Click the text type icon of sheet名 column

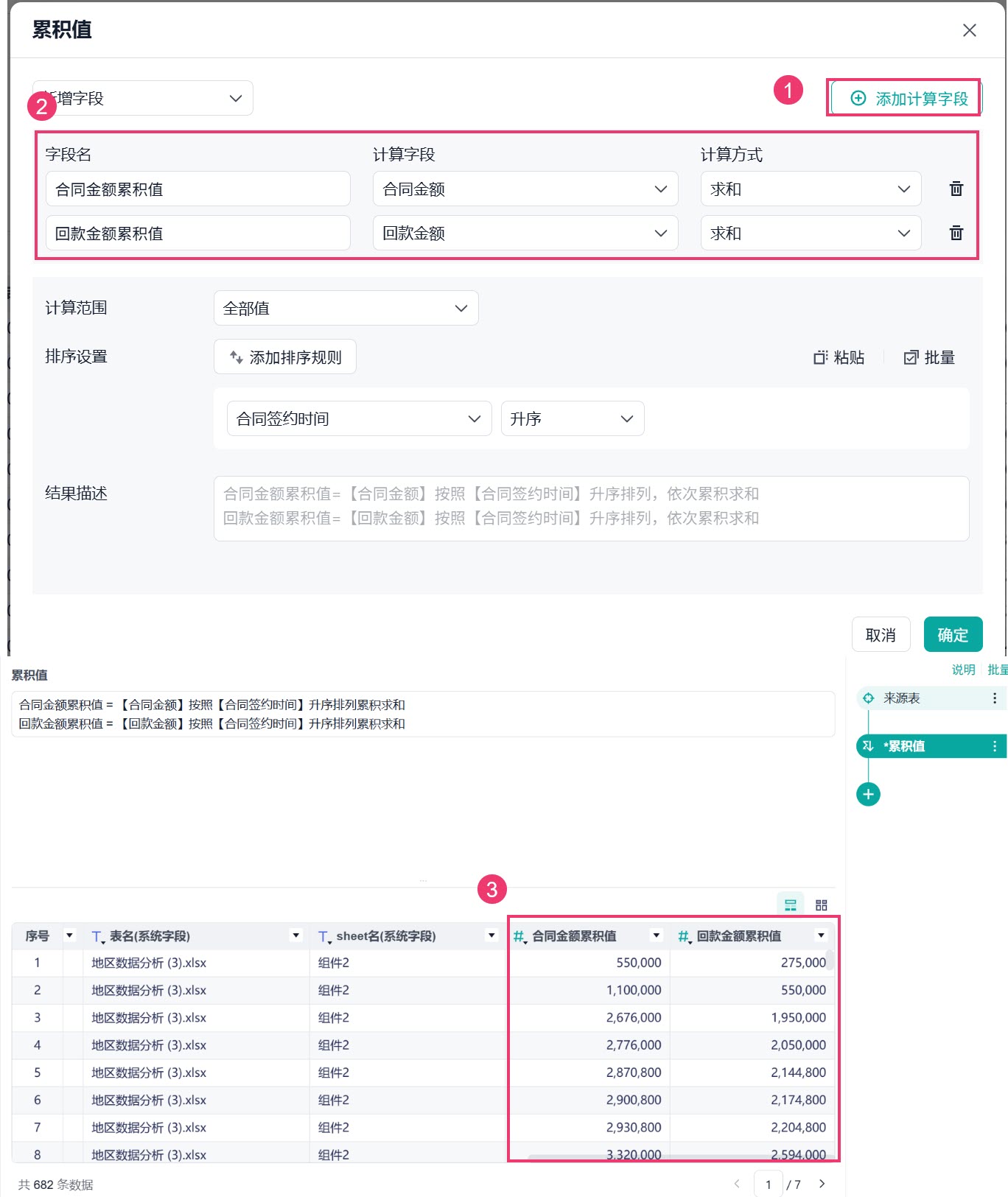coord(324,937)
